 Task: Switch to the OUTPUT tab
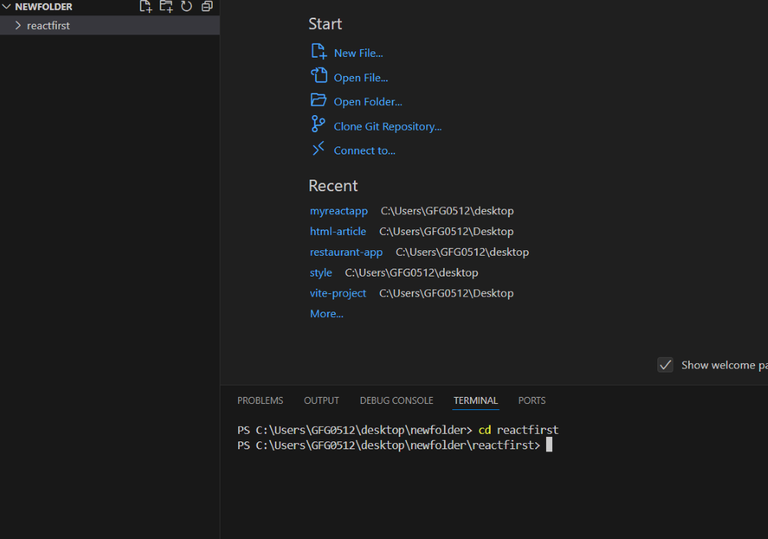click(321, 401)
